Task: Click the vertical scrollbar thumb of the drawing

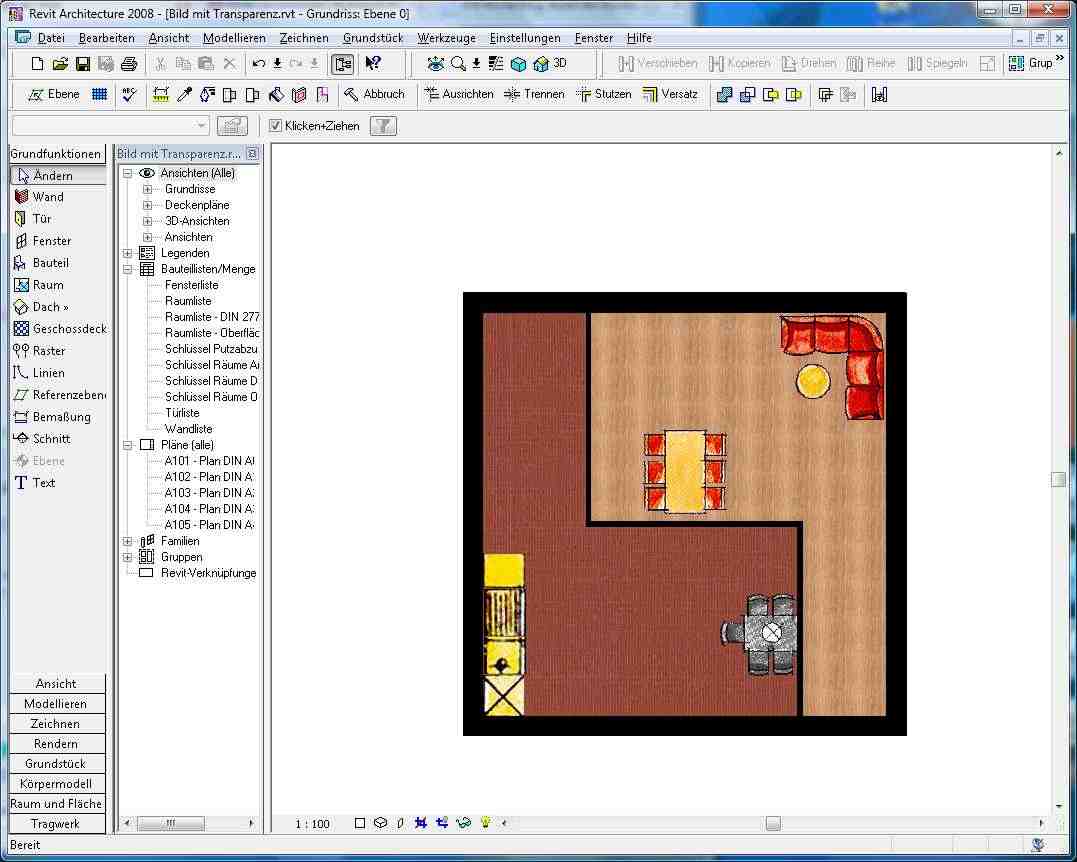Action: click(x=1058, y=479)
